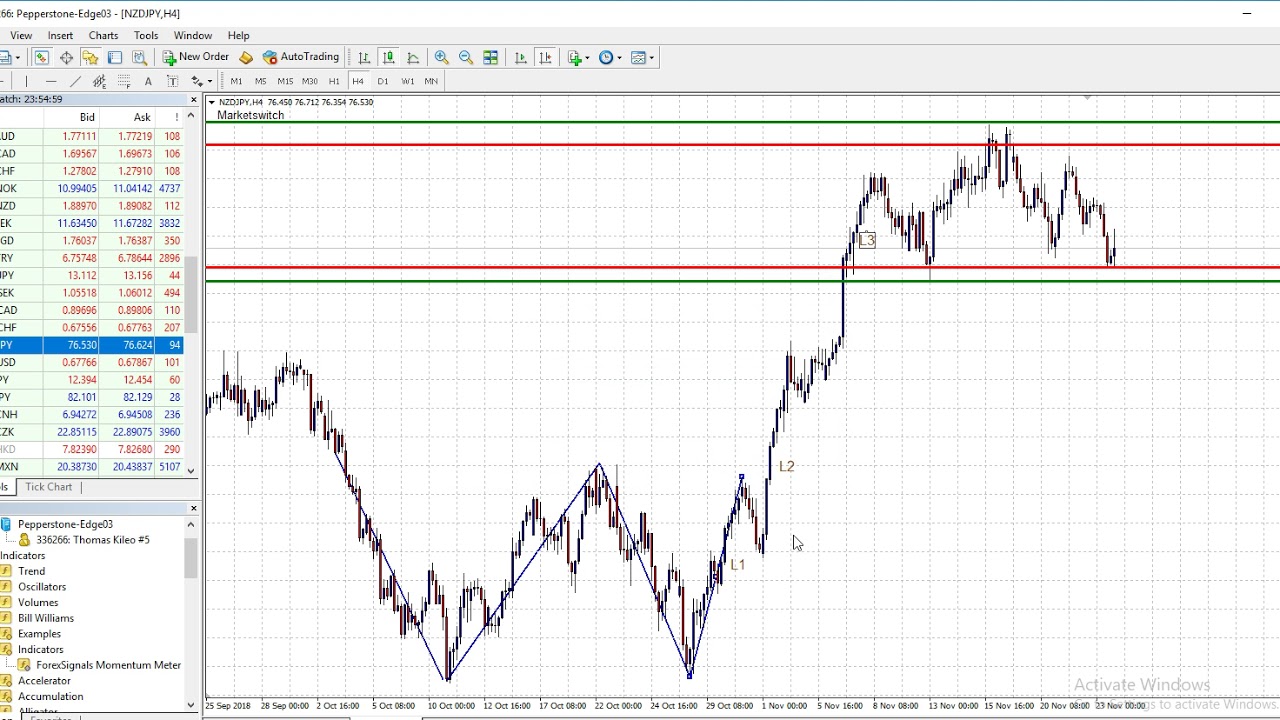Switch chart to D1 timeframe
1280x720 pixels.
382,81
